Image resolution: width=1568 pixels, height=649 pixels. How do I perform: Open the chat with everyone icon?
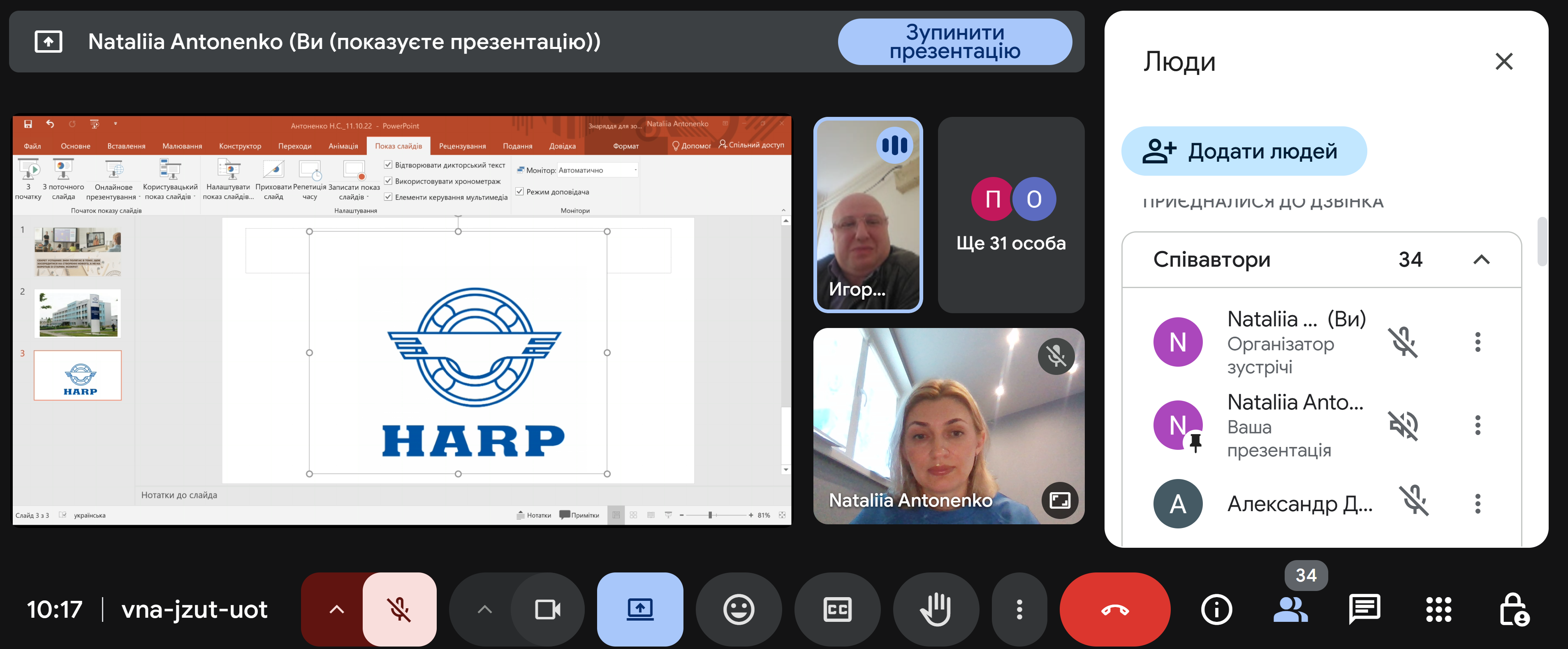coord(1364,609)
